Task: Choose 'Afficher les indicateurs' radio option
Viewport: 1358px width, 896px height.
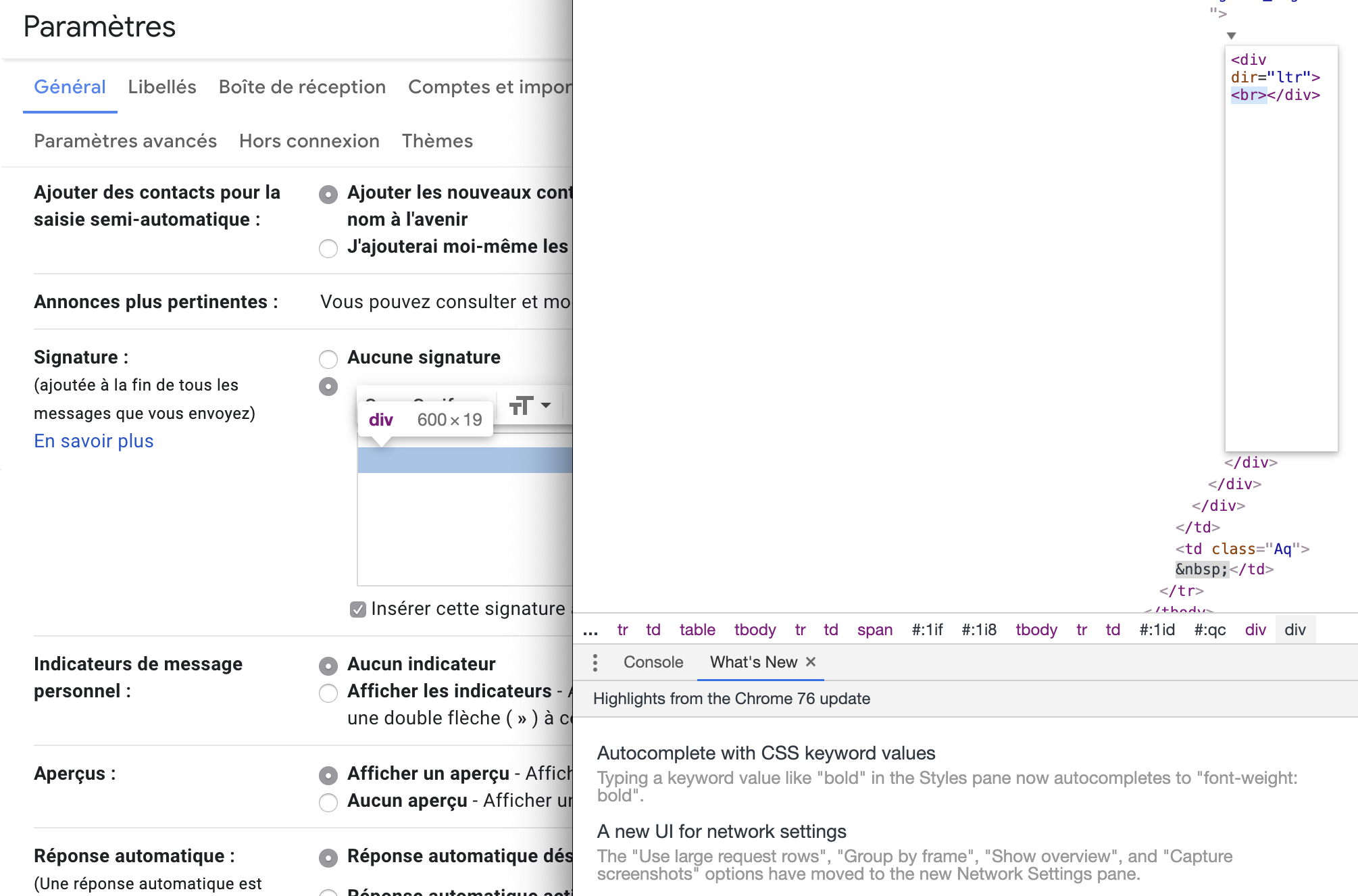Action: [328, 693]
